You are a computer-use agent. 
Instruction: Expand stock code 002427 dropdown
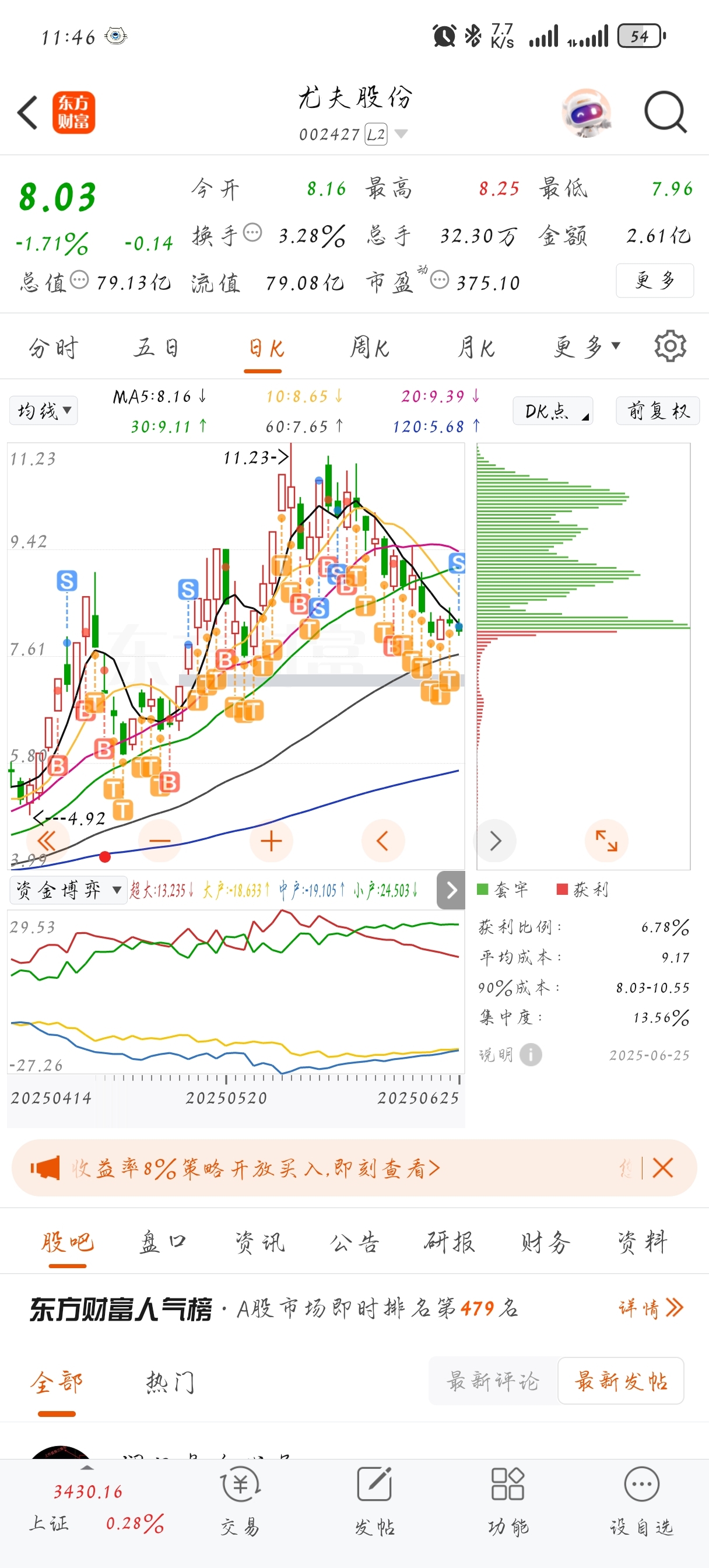(401, 134)
